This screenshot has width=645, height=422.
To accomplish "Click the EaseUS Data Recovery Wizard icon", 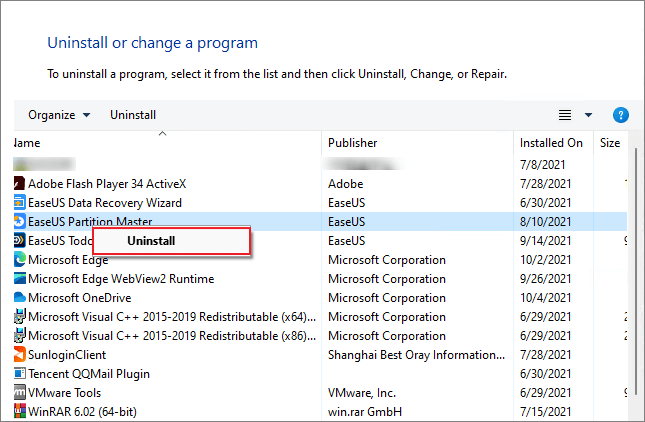I will [19, 203].
